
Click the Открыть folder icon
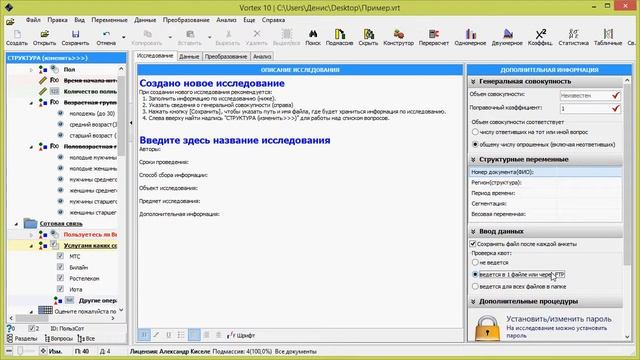pyautogui.click(x=44, y=34)
